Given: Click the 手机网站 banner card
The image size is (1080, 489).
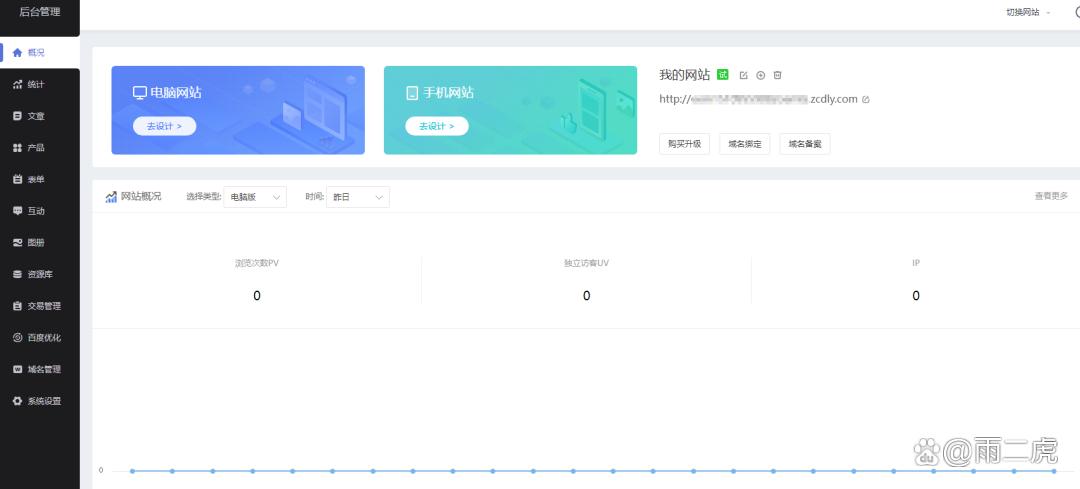Looking at the screenshot, I should pos(510,110).
